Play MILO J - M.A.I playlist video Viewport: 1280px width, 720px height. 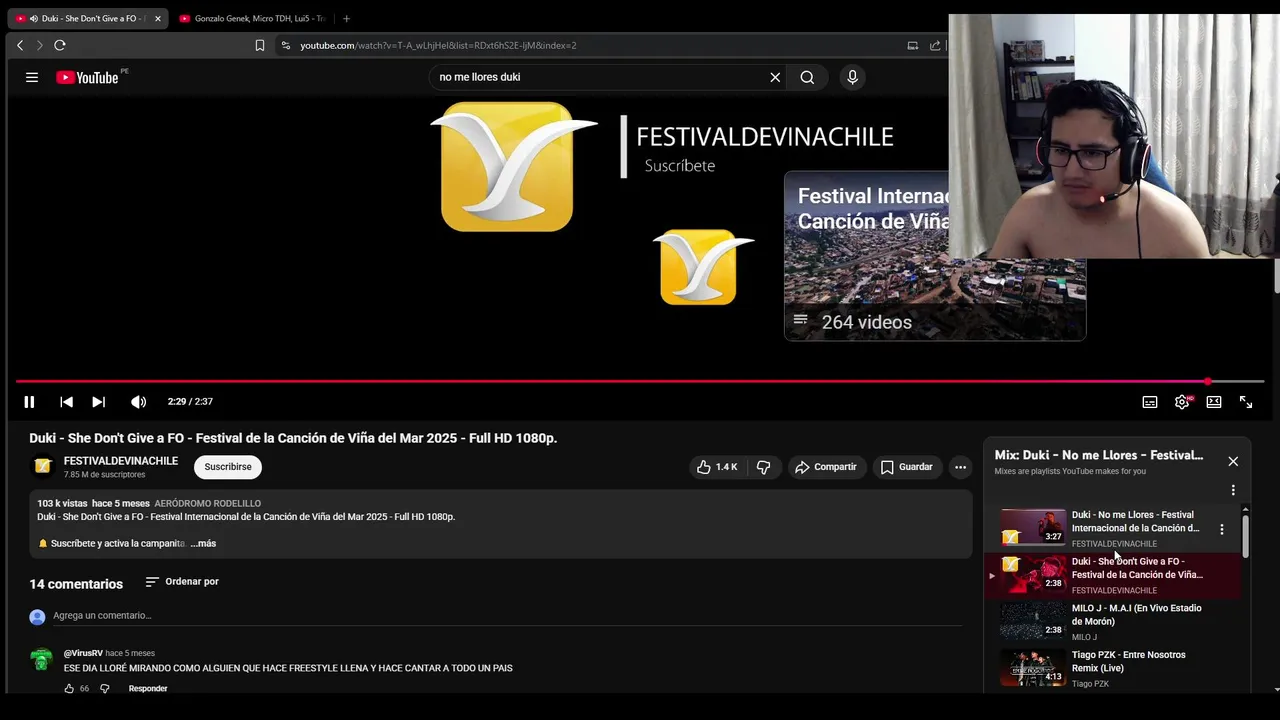click(1112, 621)
